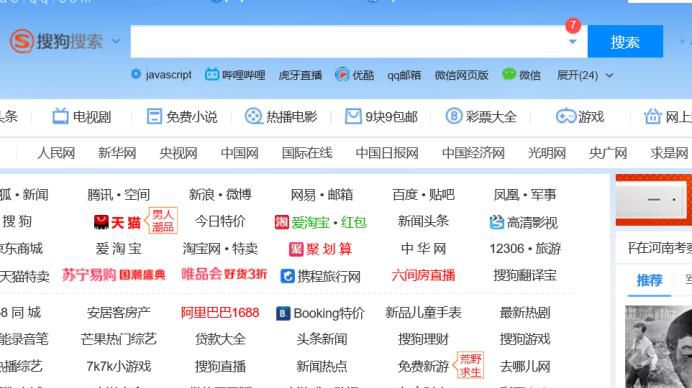Open 中华网 link
The width and height of the screenshot is (692, 388).
click(x=423, y=249)
